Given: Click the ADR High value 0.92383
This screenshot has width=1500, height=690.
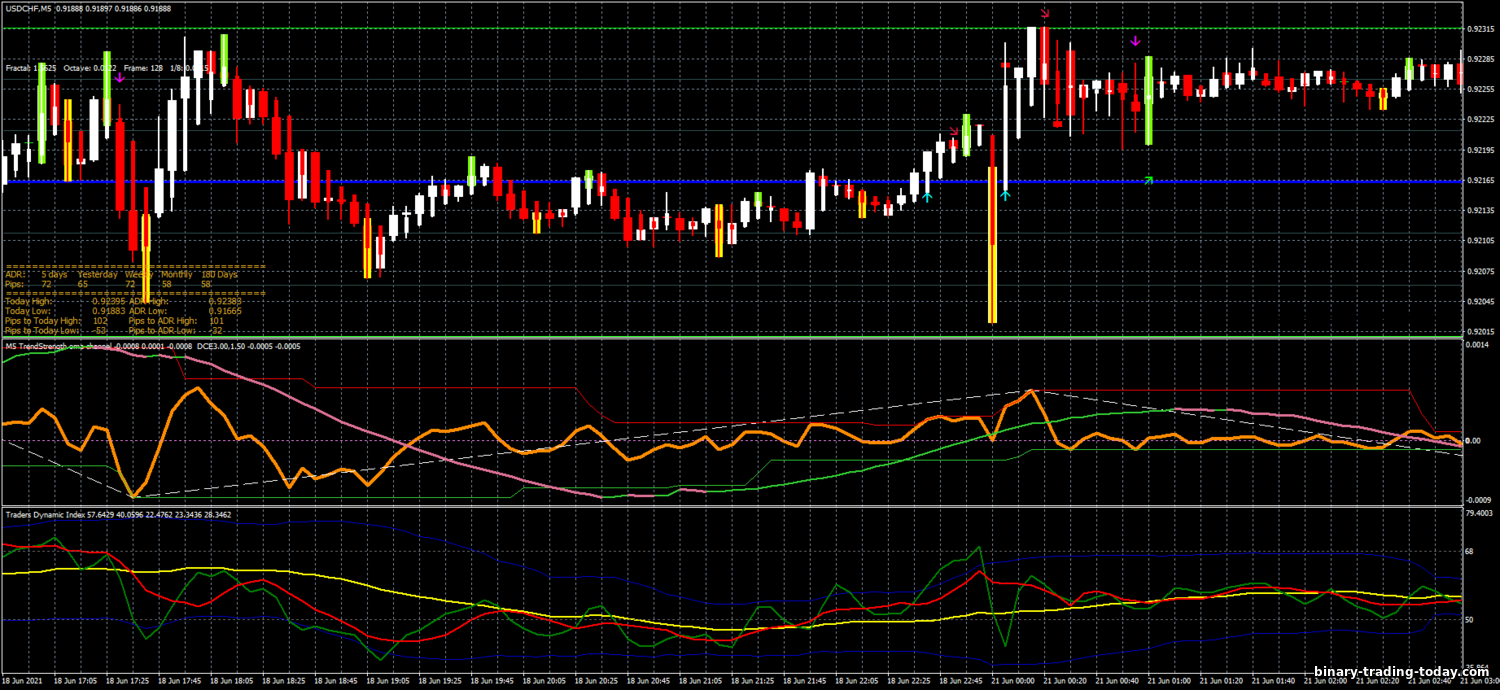Looking at the screenshot, I should (225, 301).
